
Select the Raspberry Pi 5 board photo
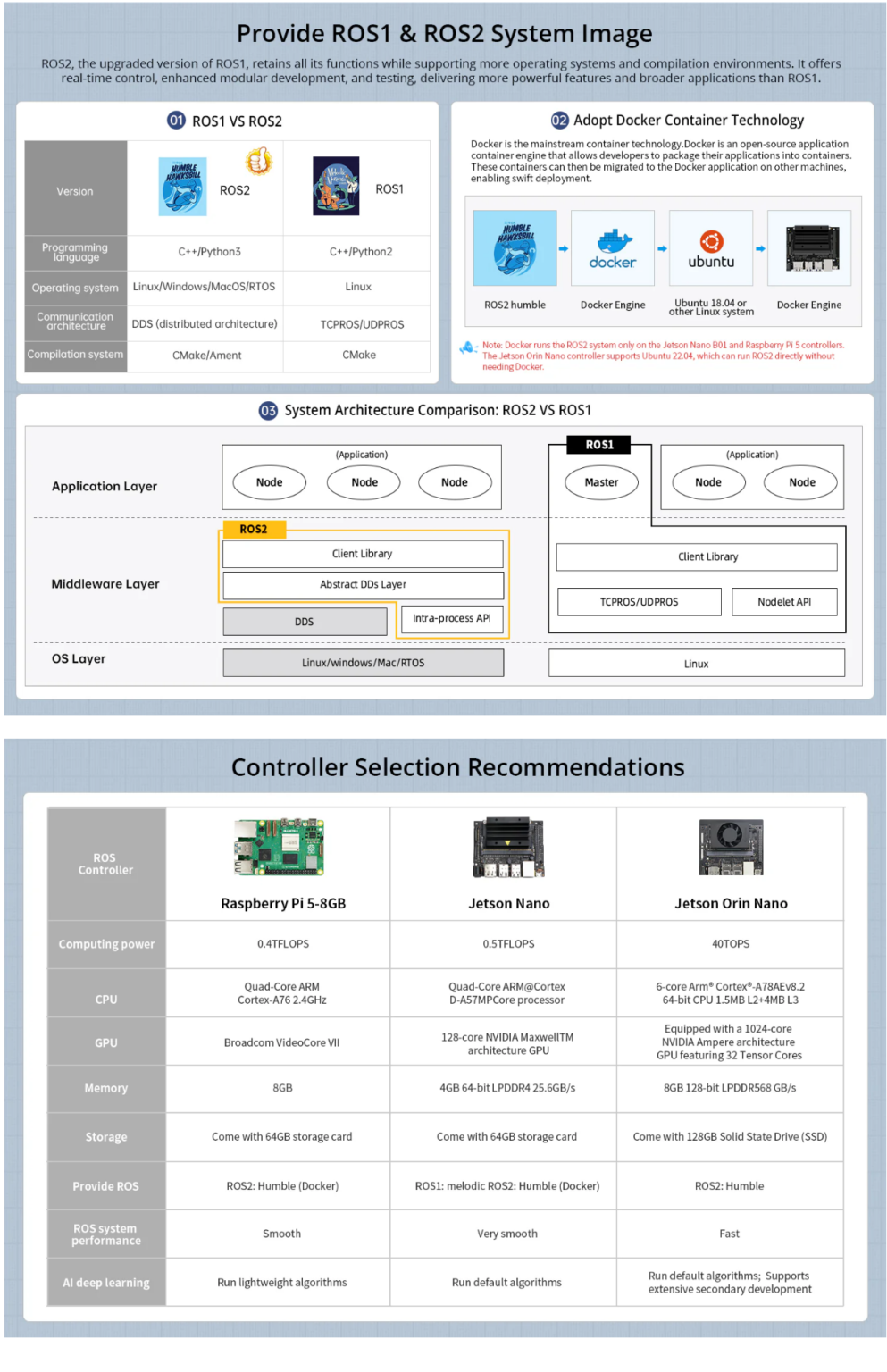pos(279,848)
